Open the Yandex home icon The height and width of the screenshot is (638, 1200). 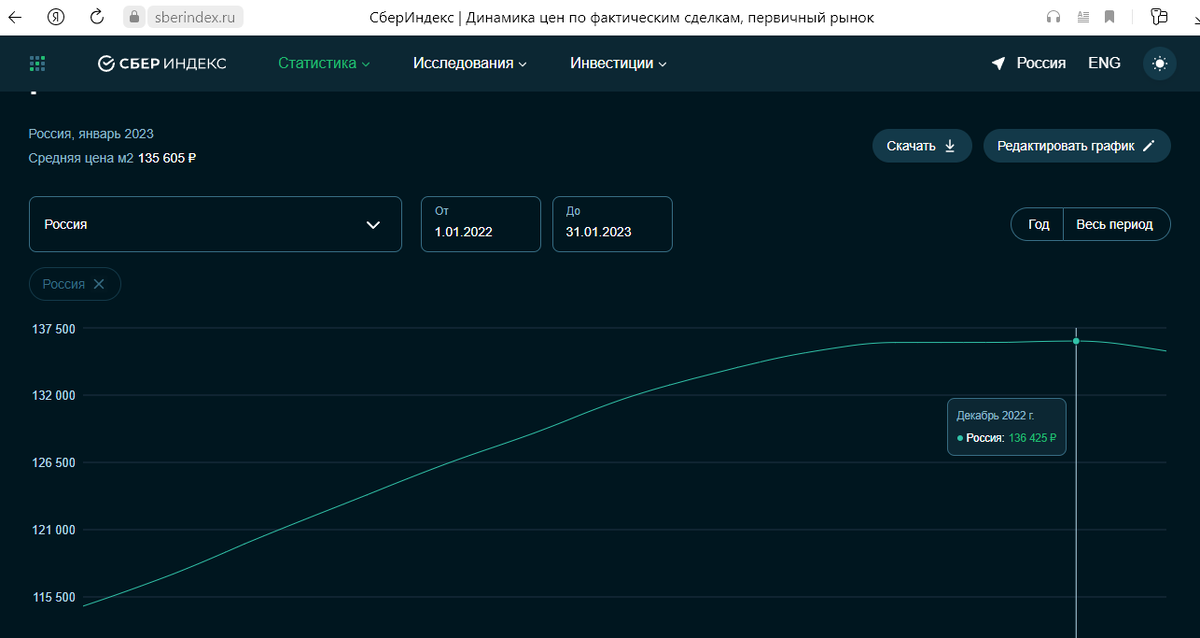click(57, 17)
